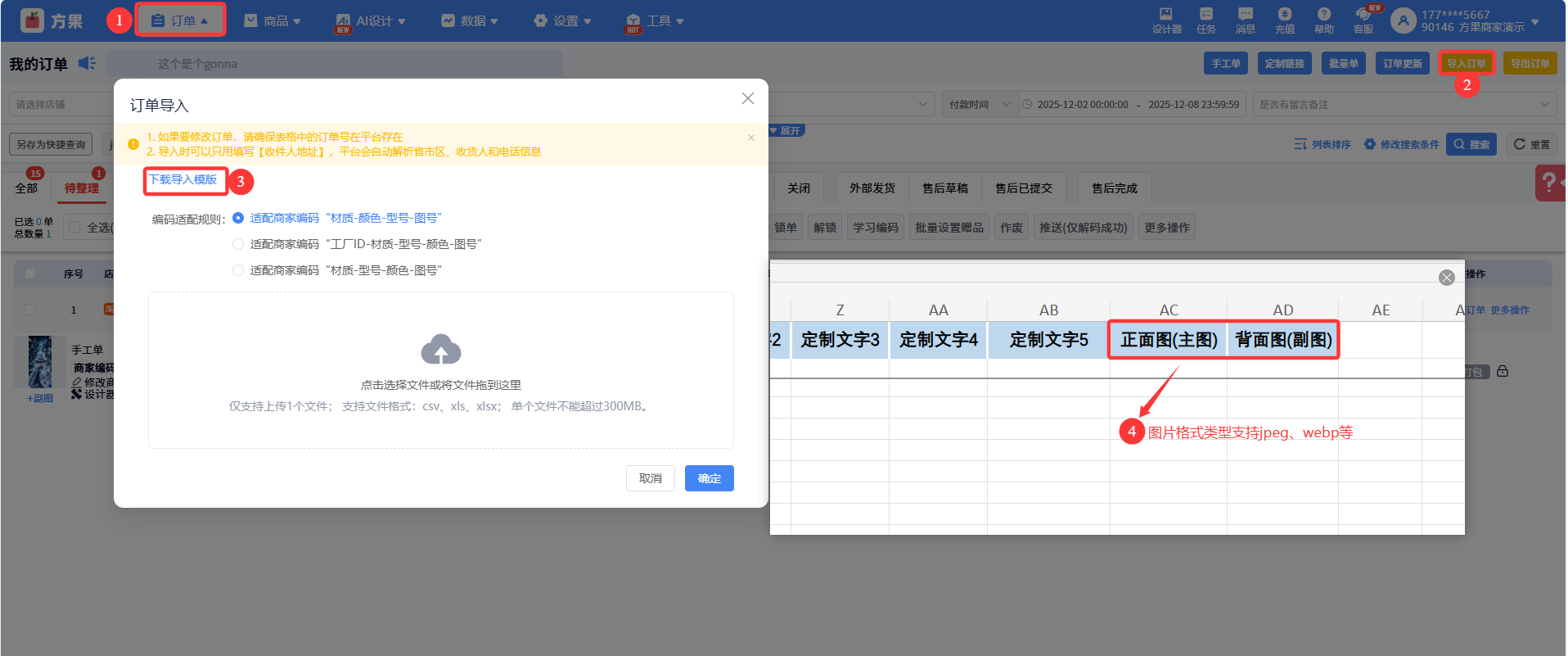
Task: Open the account dropdown arrow
Action: 1534,21
